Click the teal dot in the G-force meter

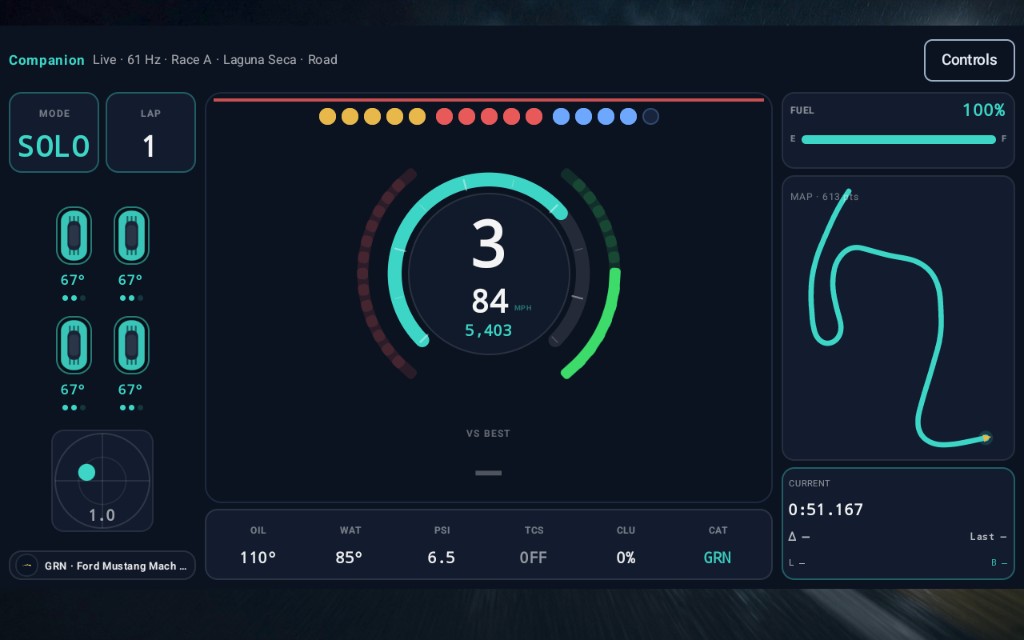pyautogui.click(x=86, y=472)
